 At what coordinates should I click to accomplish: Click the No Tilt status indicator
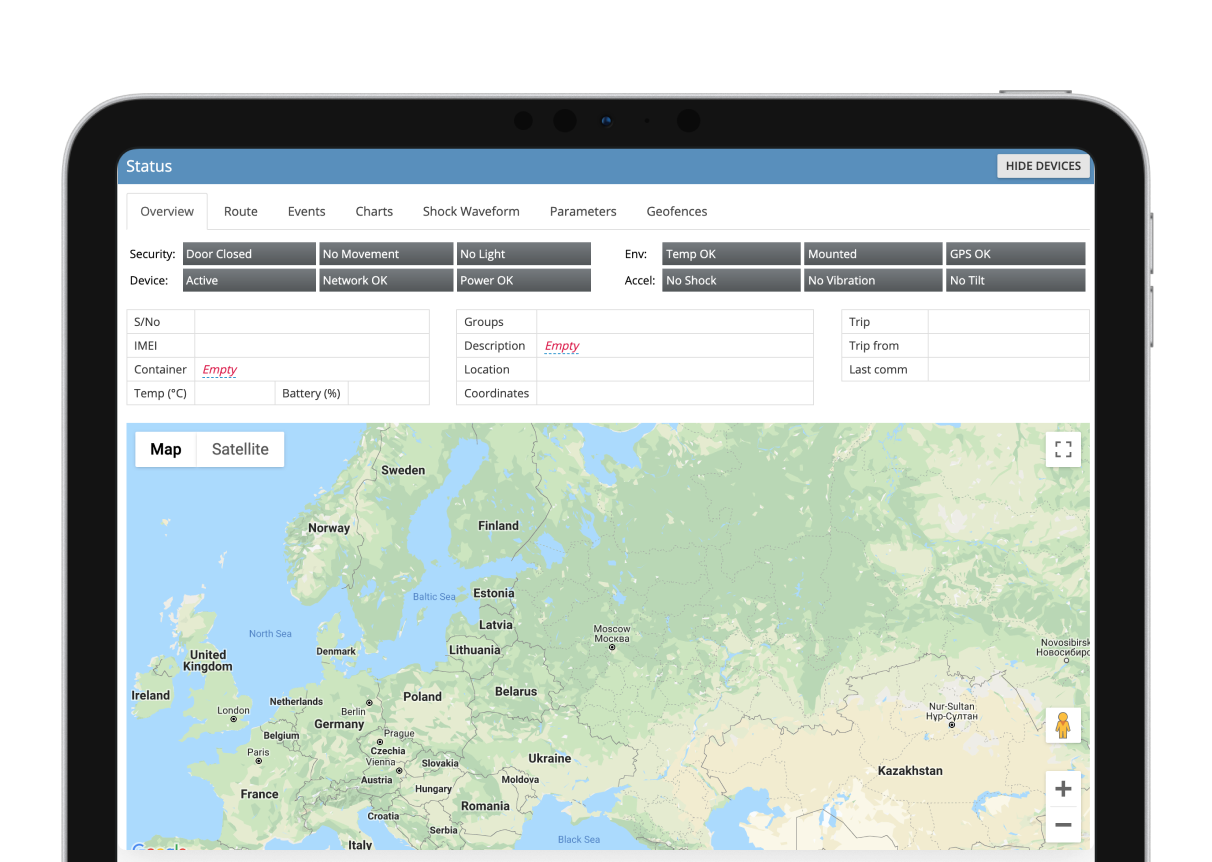(x=1015, y=281)
